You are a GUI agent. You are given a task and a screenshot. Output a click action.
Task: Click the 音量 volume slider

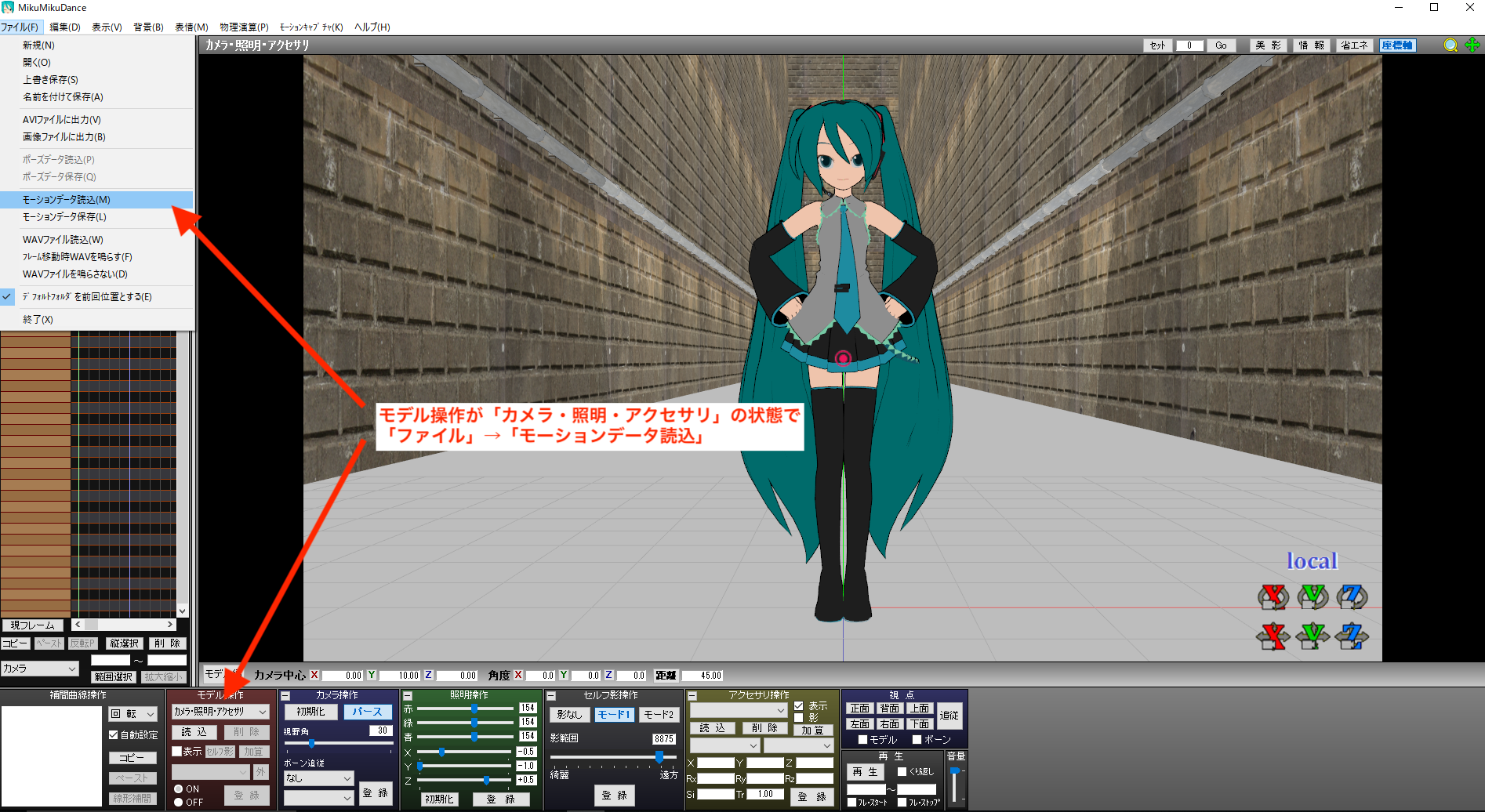[x=954, y=785]
